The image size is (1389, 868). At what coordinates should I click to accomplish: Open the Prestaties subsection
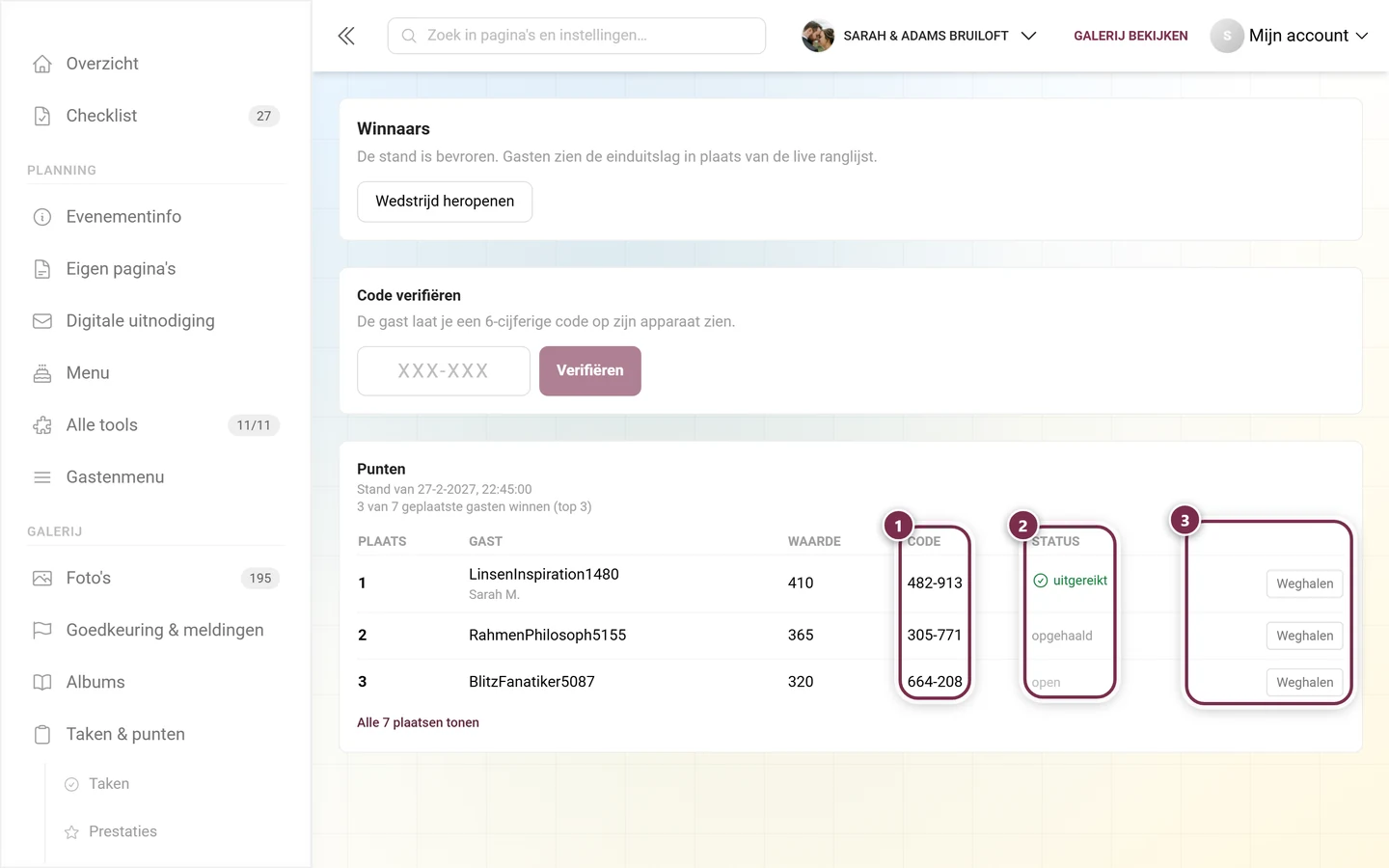[123, 832]
